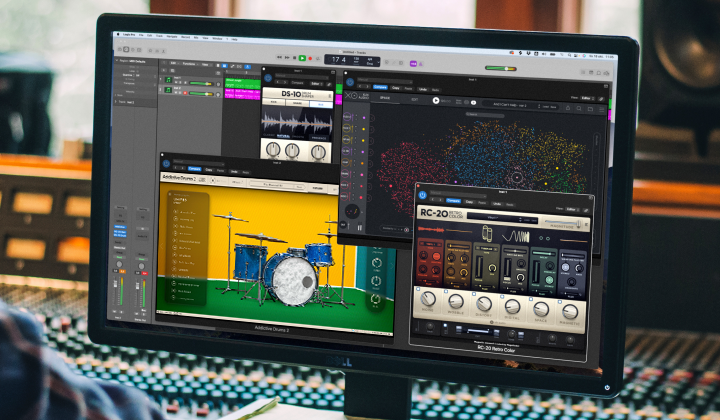720x420 pixels.
Task: Click the transport Stop button
Action: (x=294, y=58)
